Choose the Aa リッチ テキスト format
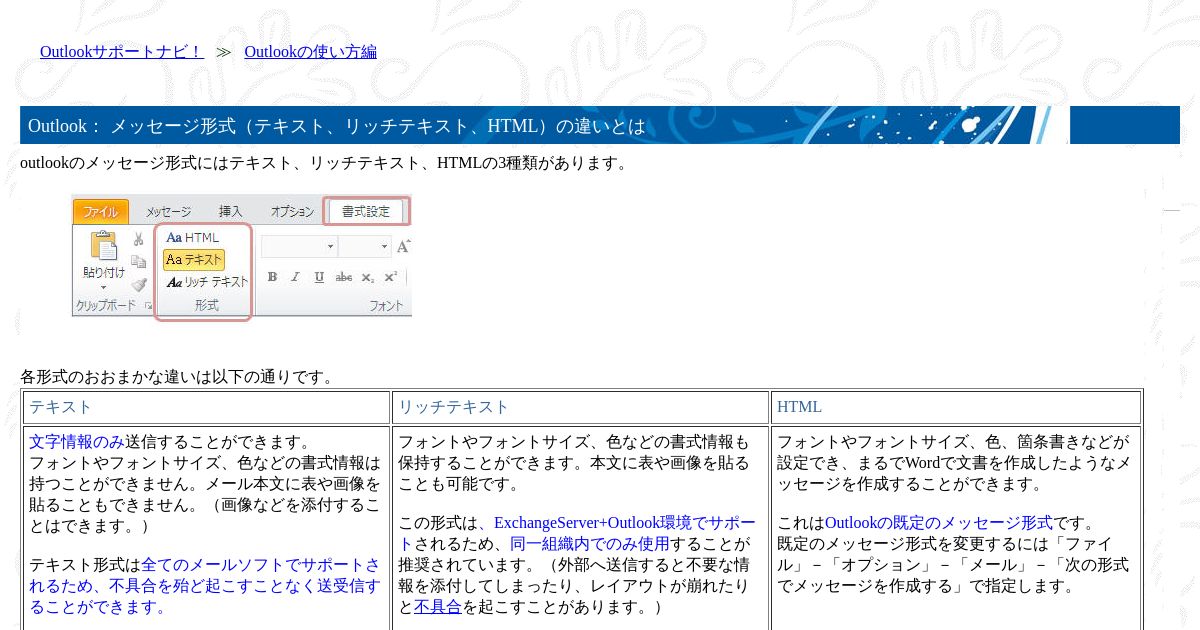Screen dimensions: 1200x630 coord(207,282)
